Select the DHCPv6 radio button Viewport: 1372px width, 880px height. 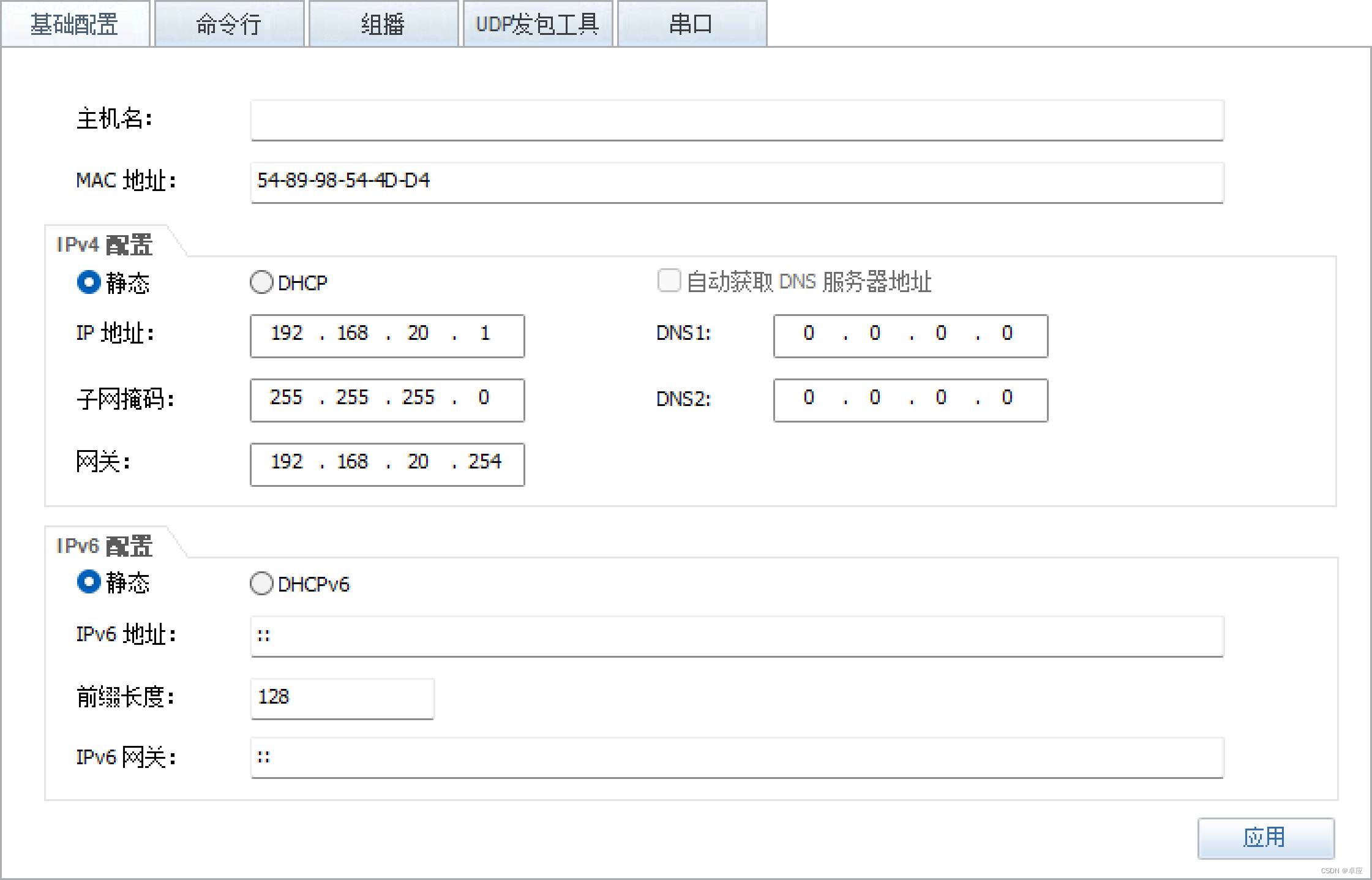(261, 584)
